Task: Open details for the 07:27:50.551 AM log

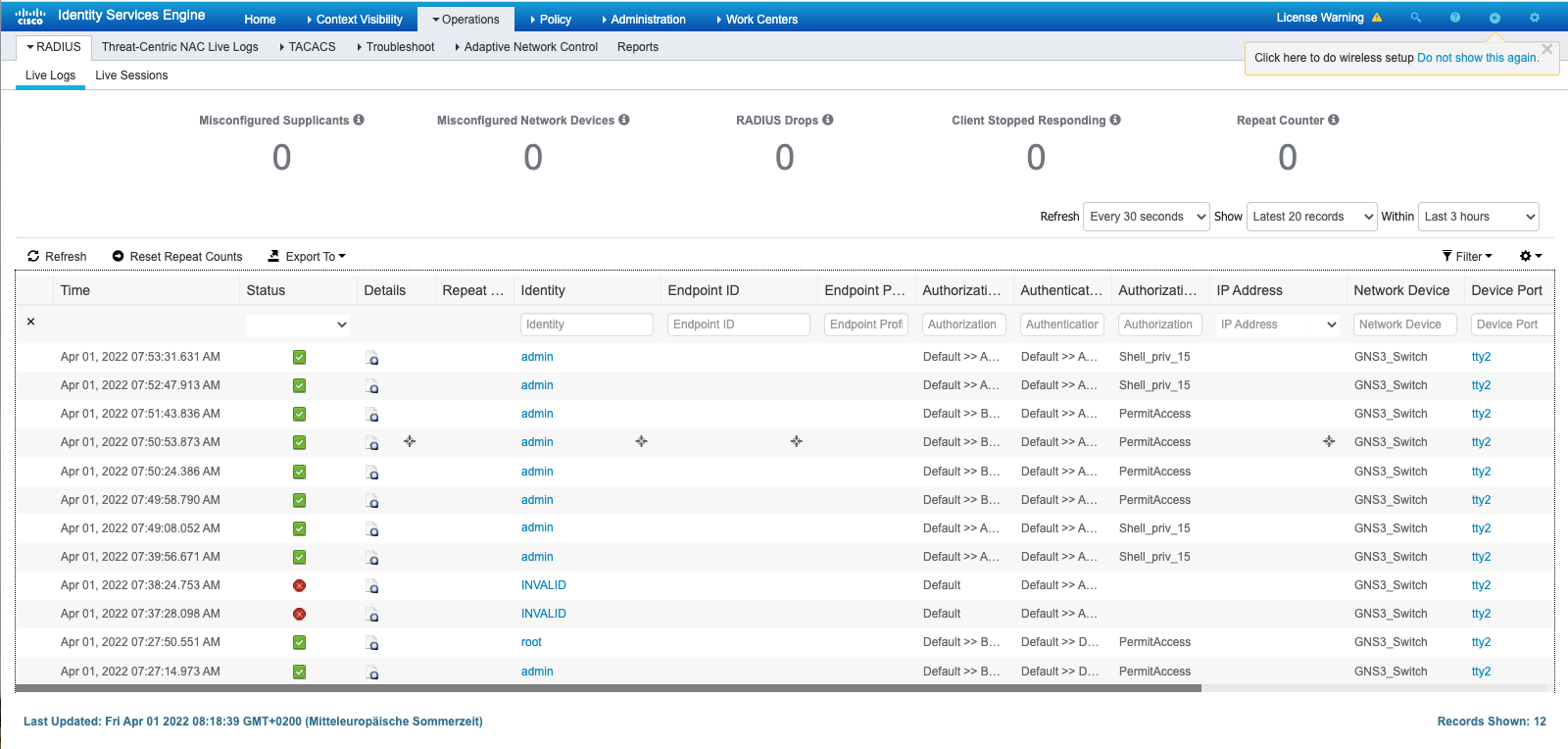Action: click(x=372, y=643)
